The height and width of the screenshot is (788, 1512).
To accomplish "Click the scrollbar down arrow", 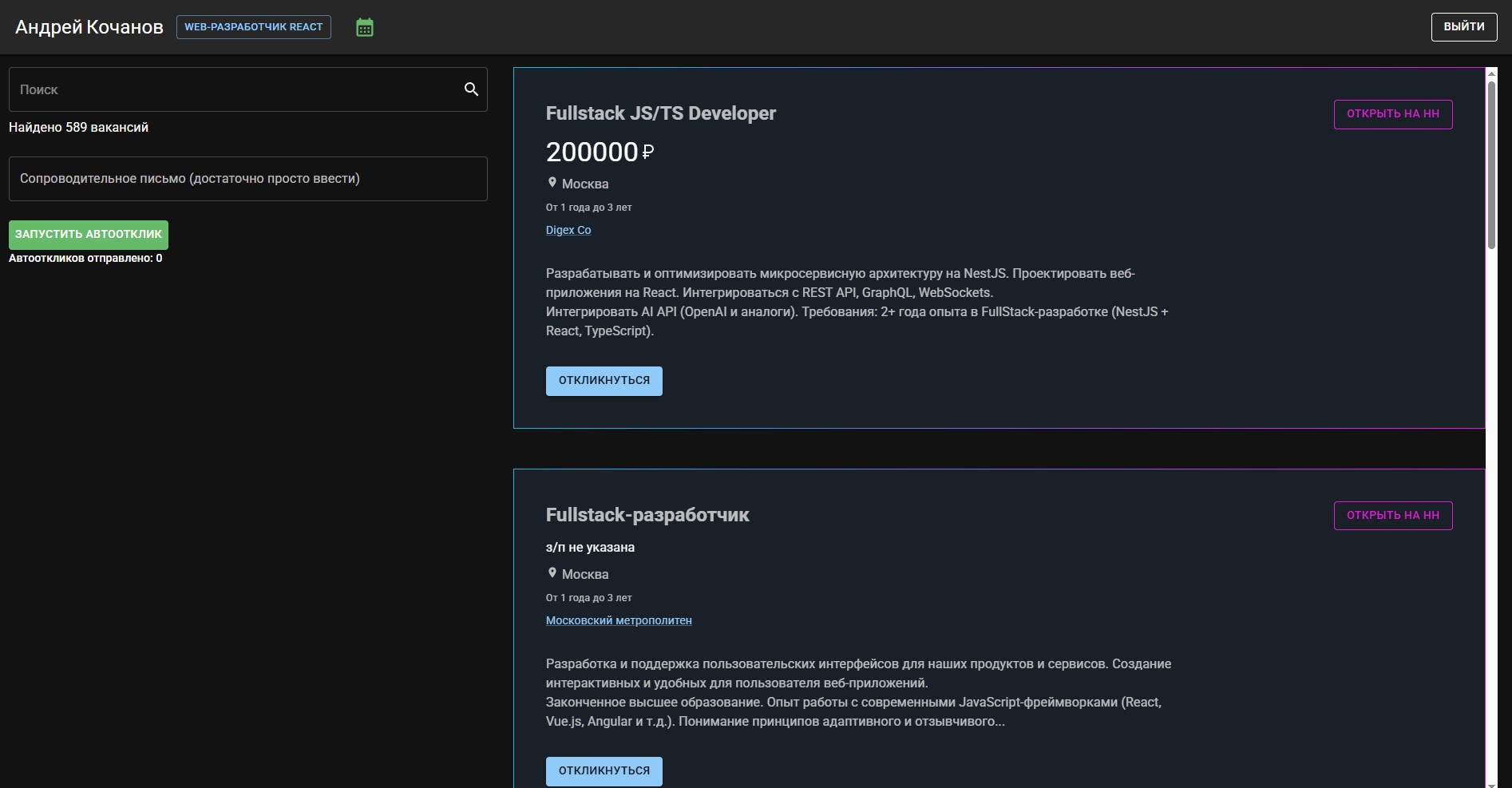I will 1490,782.
